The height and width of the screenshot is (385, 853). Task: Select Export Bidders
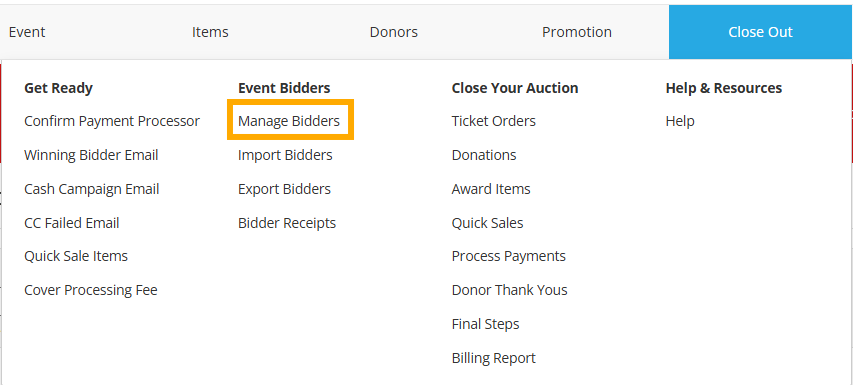(x=285, y=189)
